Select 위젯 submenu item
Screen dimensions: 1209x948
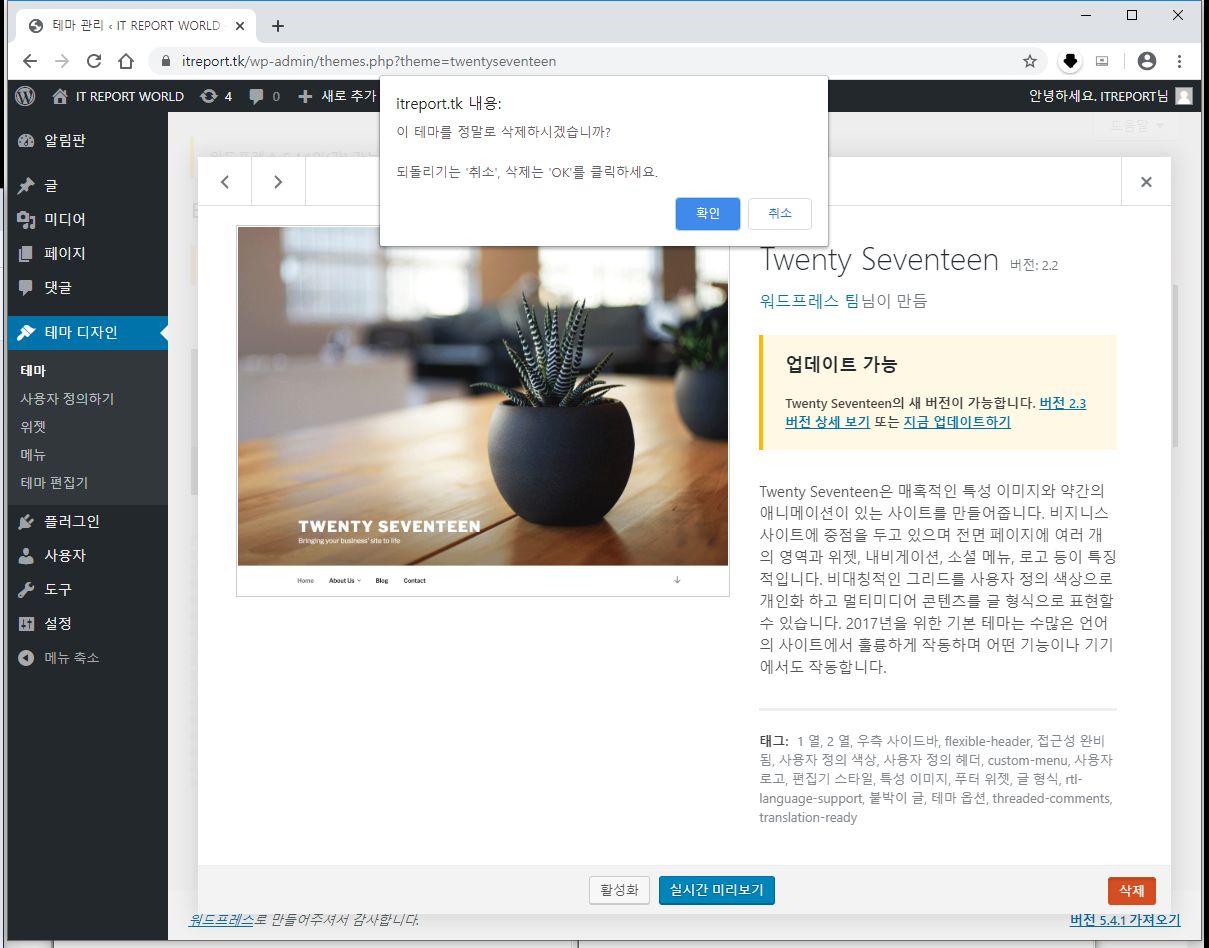pyautogui.click(x=33, y=427)
